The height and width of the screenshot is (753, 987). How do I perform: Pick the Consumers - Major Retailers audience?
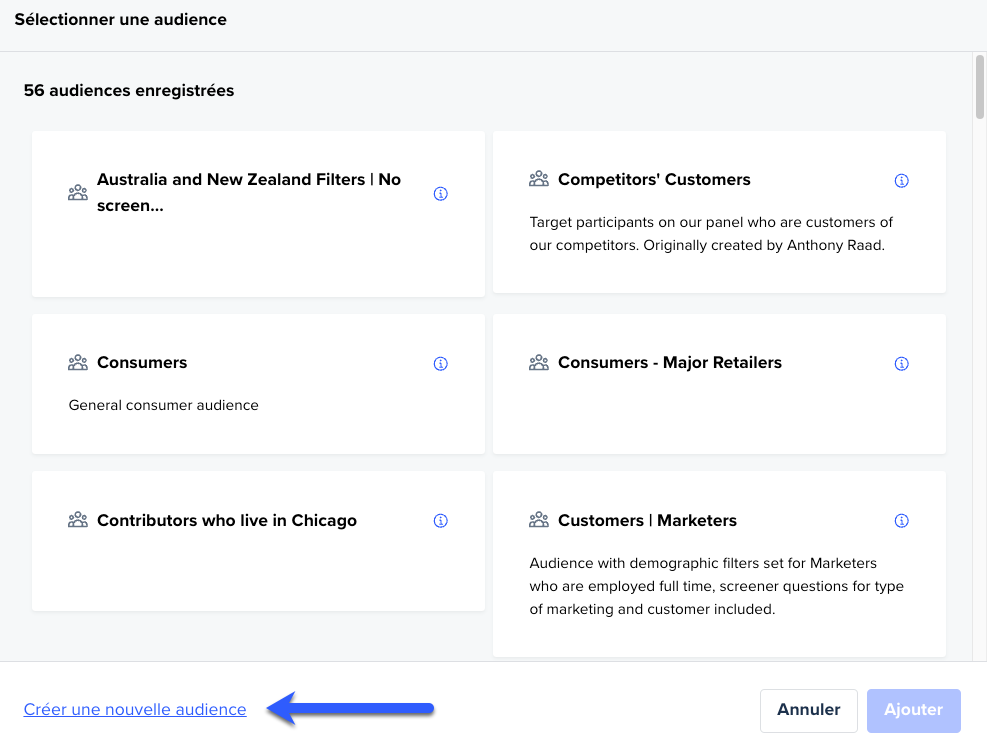tap(670, 363)
